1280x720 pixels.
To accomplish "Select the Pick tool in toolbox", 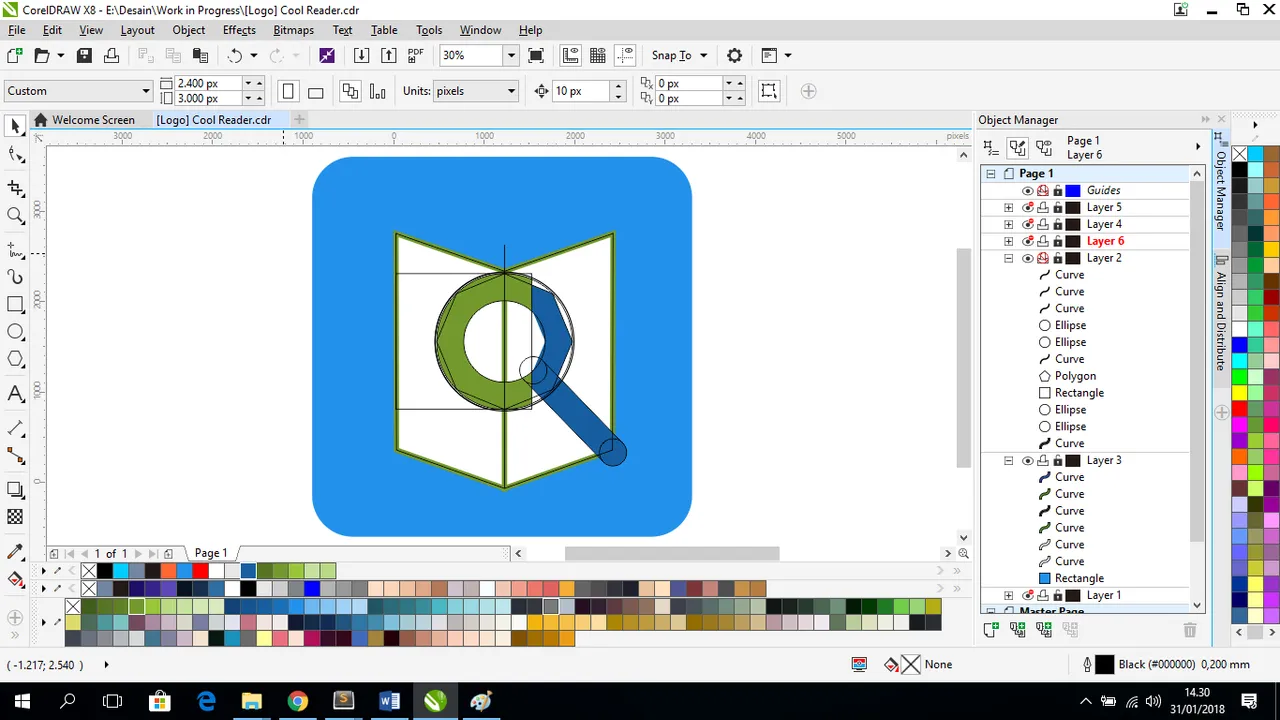I will (x=15, y=127).
